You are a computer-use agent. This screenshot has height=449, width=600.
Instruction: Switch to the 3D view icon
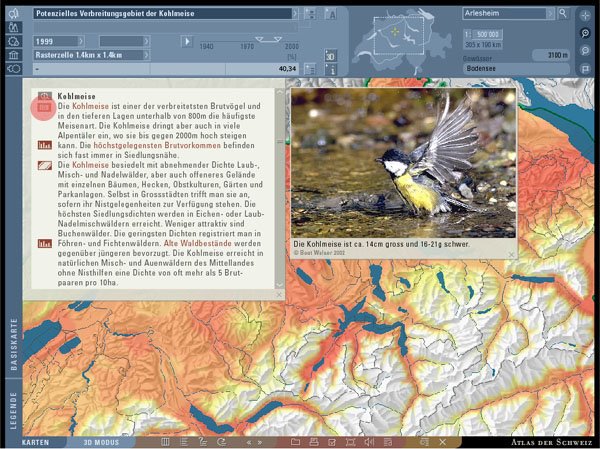(330, 56)
